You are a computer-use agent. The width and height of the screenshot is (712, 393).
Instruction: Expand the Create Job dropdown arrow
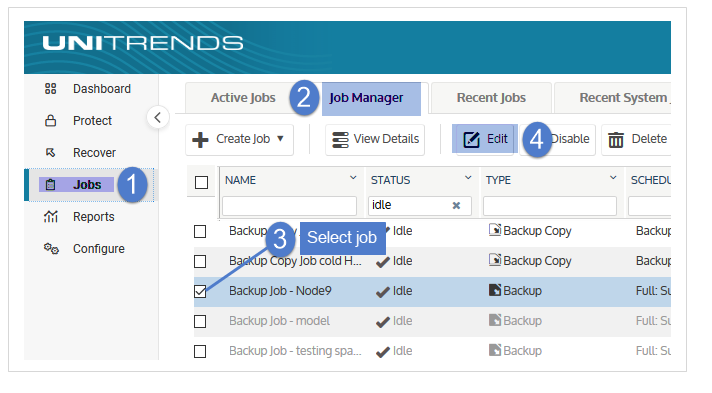[x=280, y=139]
